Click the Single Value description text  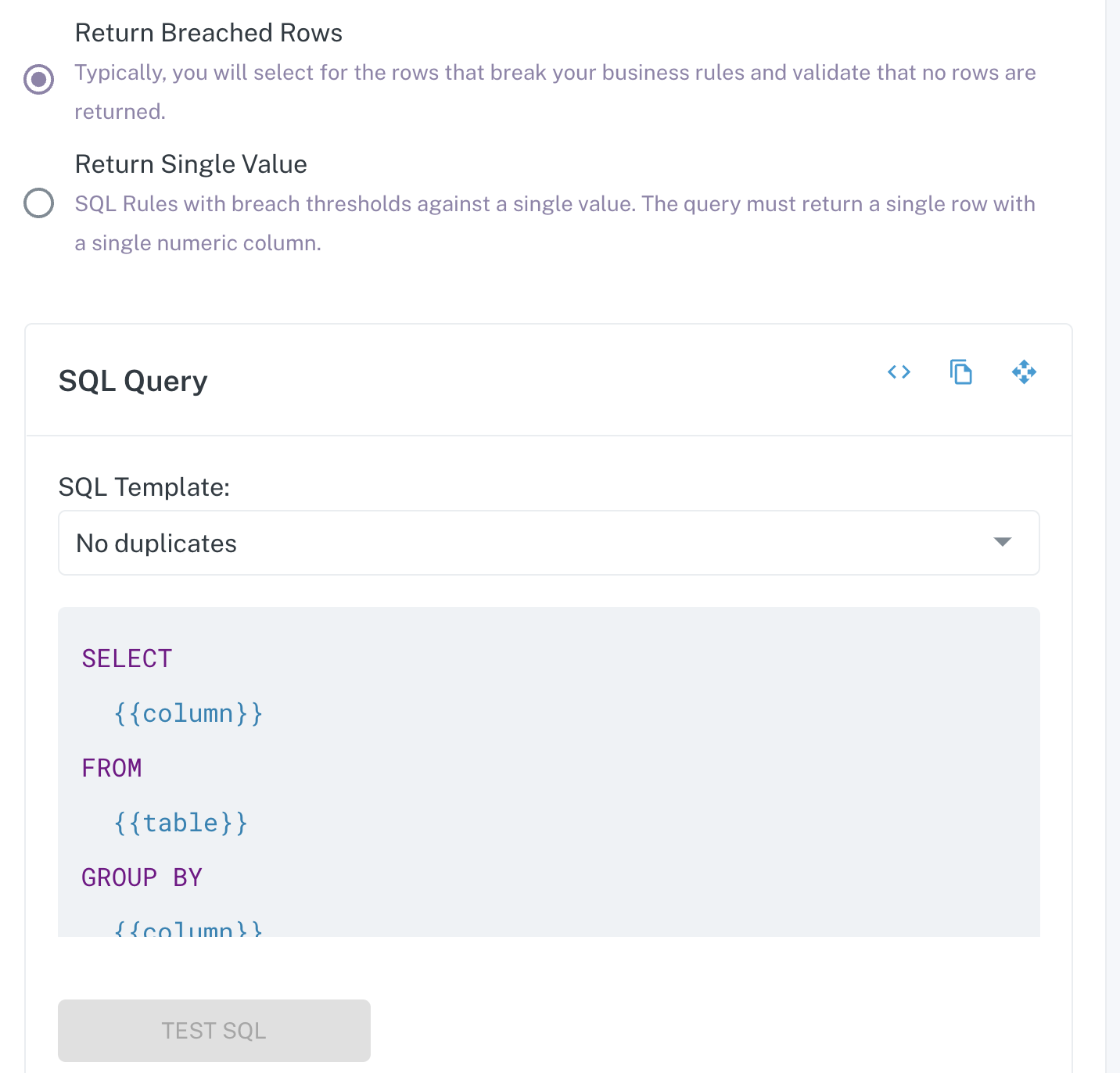coord(555,223)
